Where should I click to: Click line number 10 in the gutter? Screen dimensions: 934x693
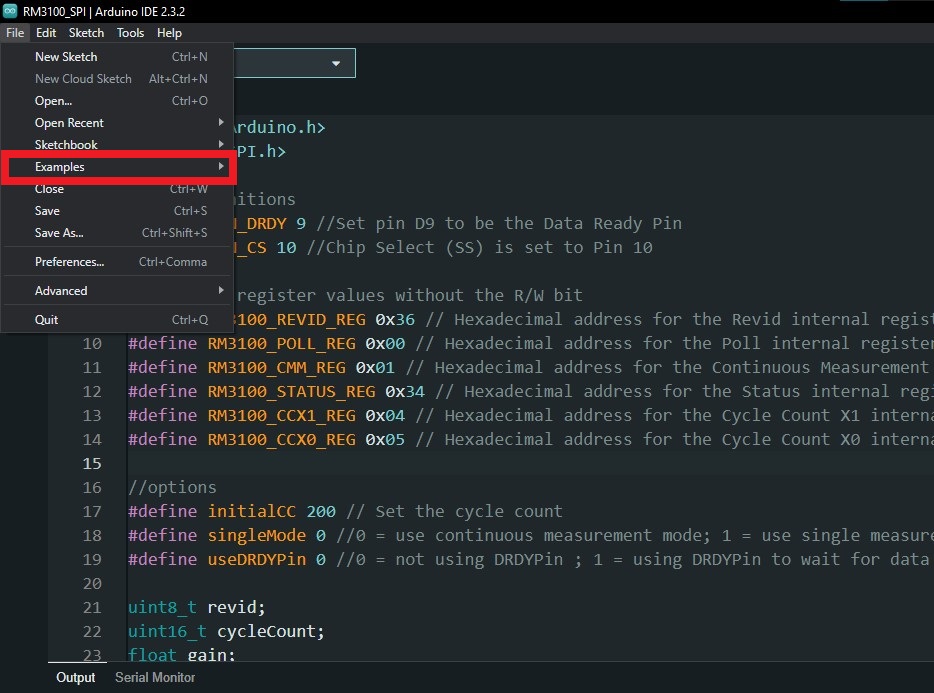[x=92, y=344]
